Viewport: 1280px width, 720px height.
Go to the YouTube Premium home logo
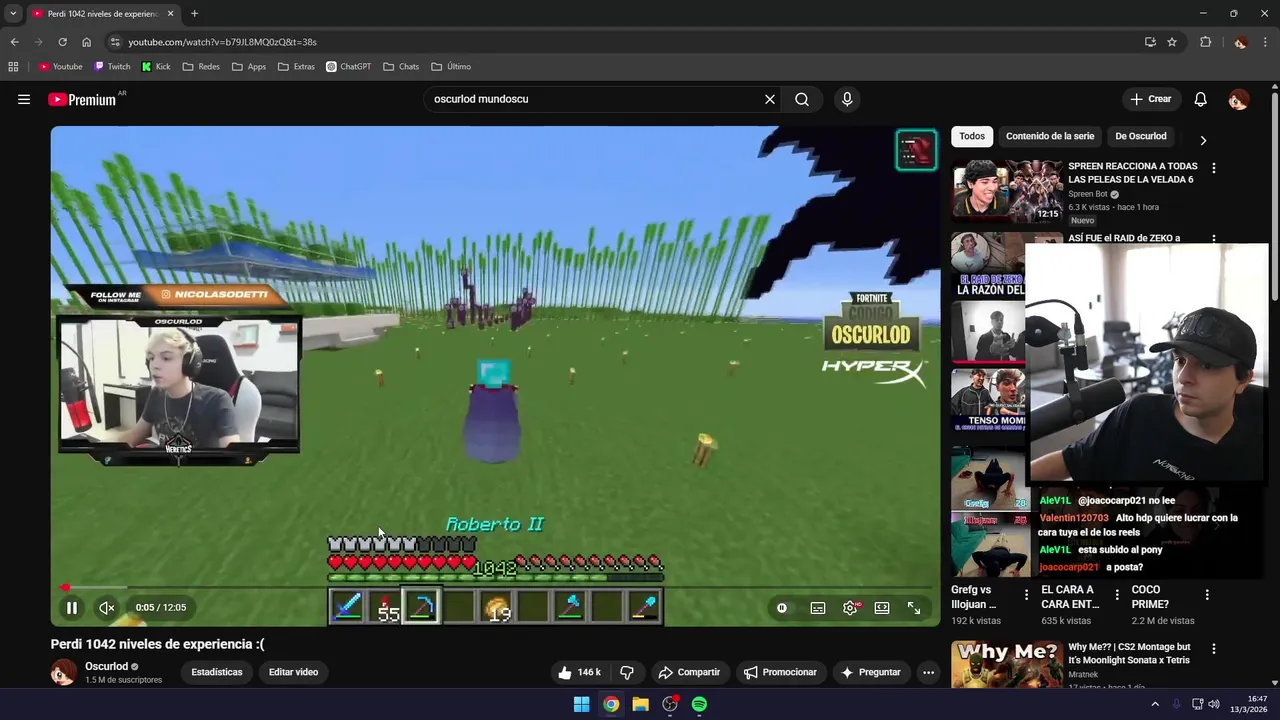click(82, 99)
